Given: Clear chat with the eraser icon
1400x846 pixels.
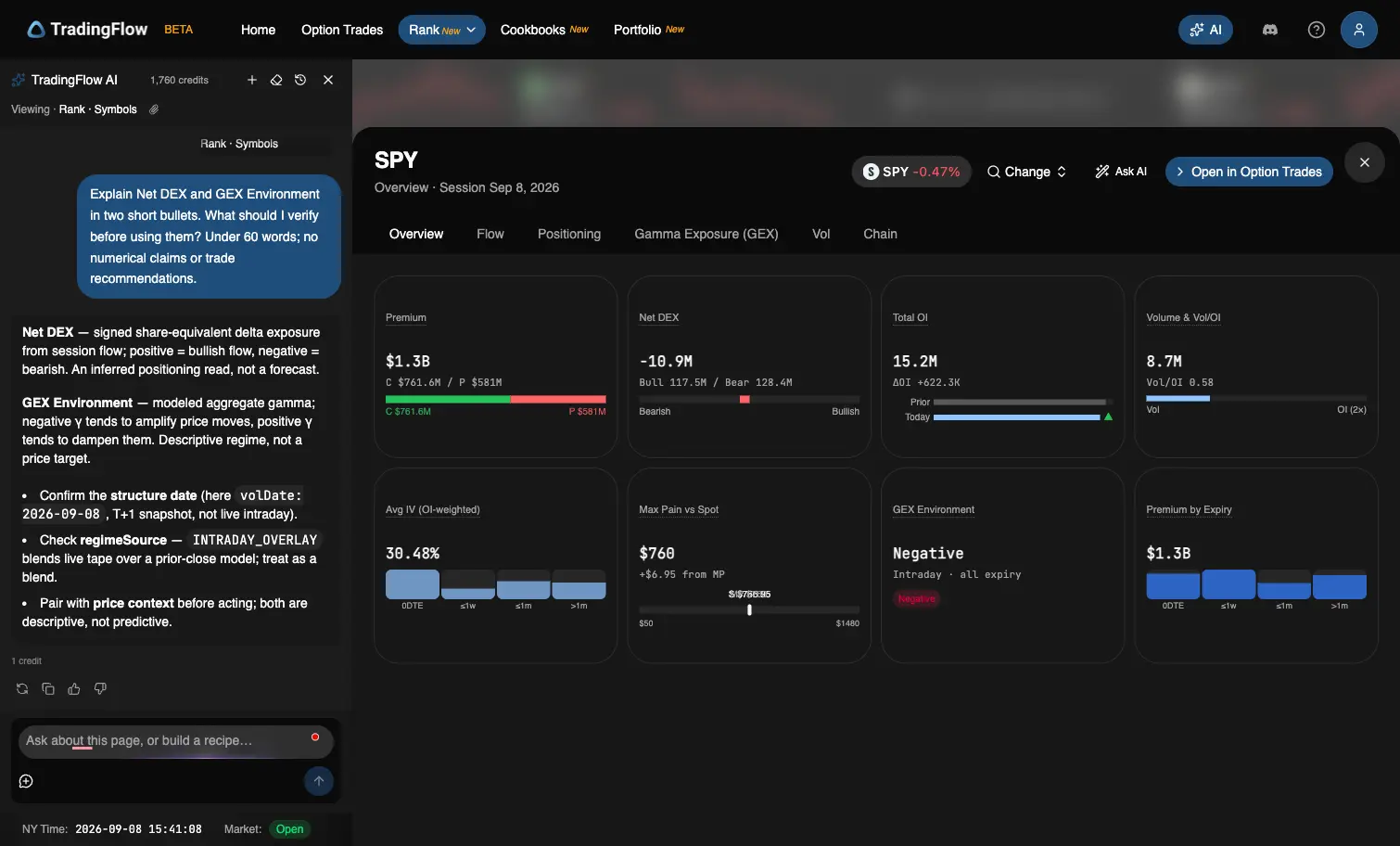Looking at the screenshot, I should [x=276, y=80].
